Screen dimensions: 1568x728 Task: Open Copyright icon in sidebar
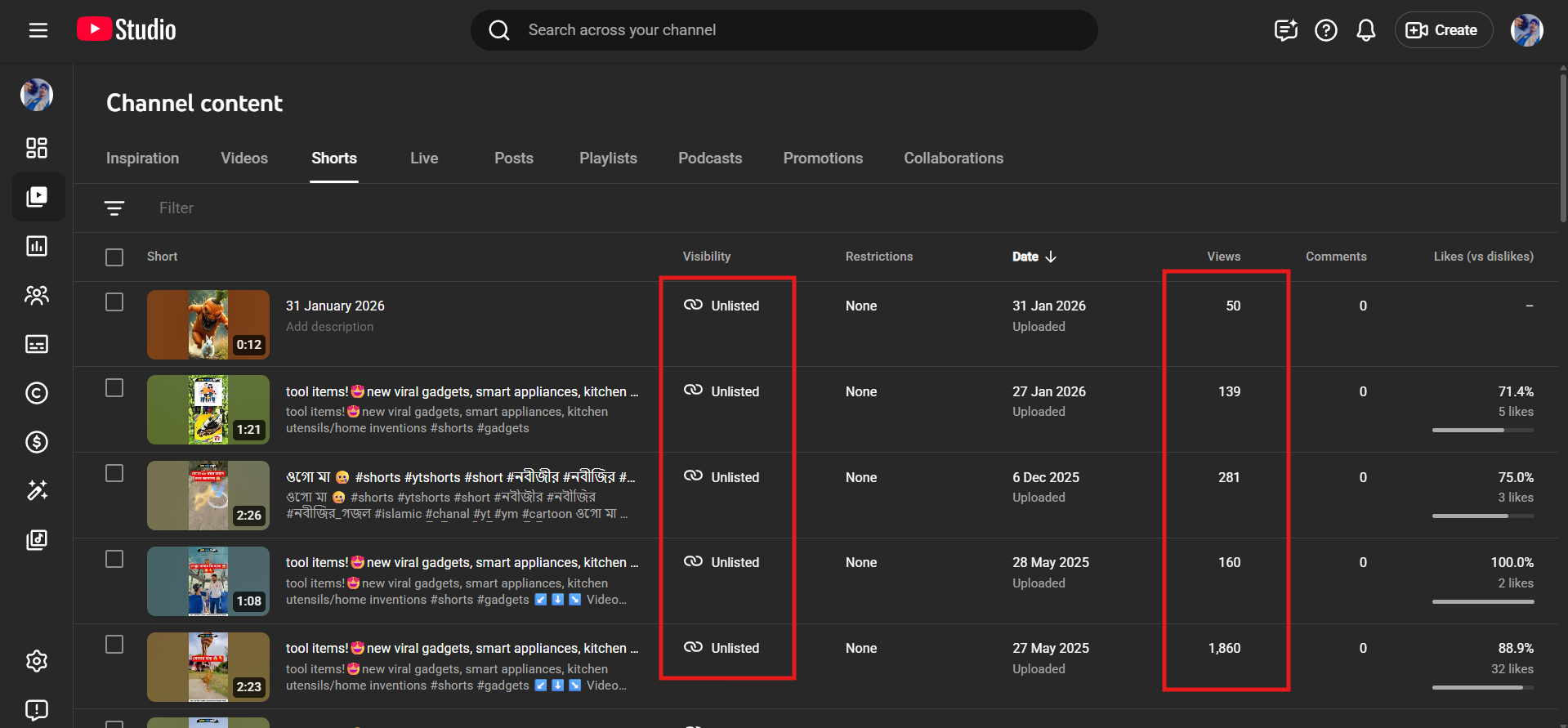tap(37, 393)
